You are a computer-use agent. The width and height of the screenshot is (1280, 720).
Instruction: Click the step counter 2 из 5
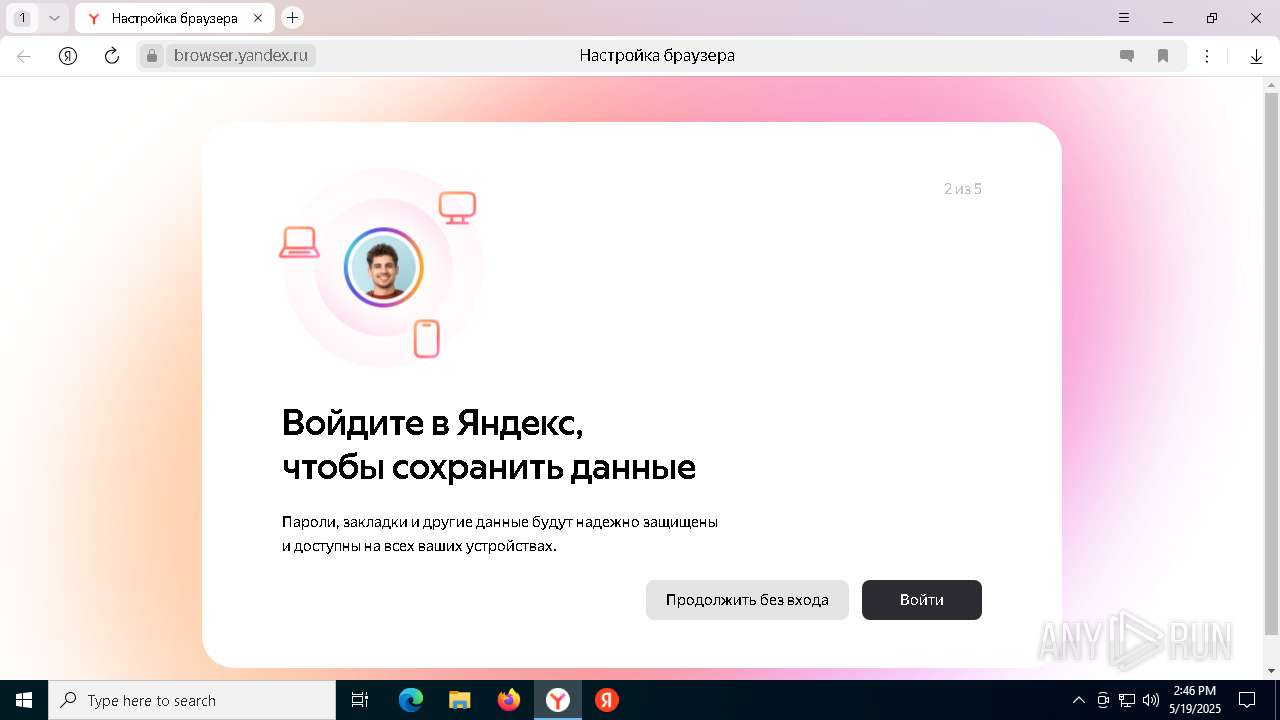point(962,189)
